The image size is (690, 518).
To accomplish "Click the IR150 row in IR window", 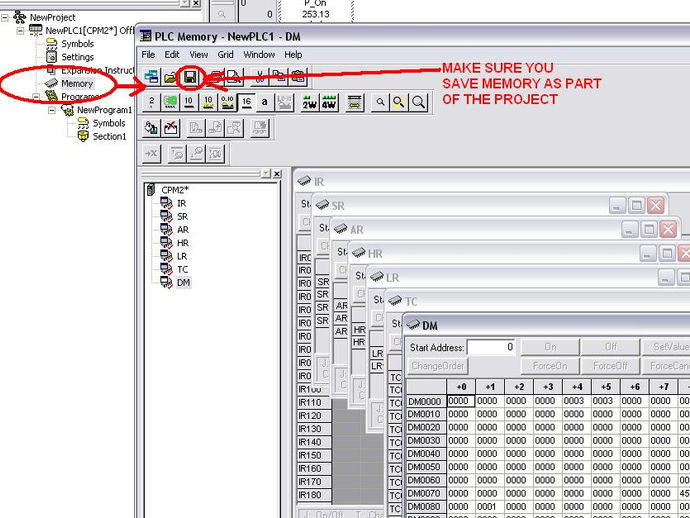I will [313, 456].
